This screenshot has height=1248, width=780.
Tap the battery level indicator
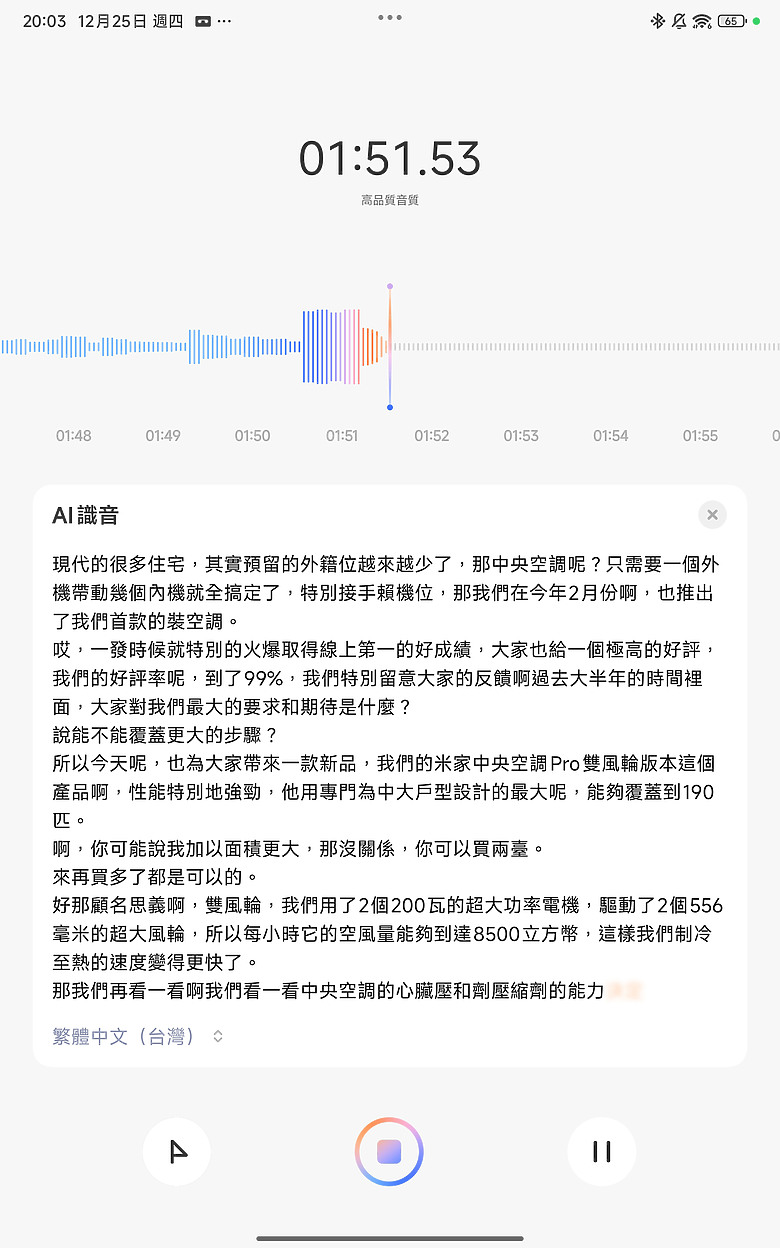tap(731, 21)
